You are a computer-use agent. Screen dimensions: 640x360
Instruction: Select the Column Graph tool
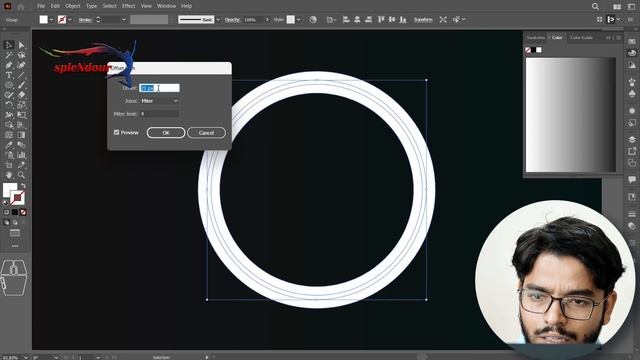(x=21, y=155)
